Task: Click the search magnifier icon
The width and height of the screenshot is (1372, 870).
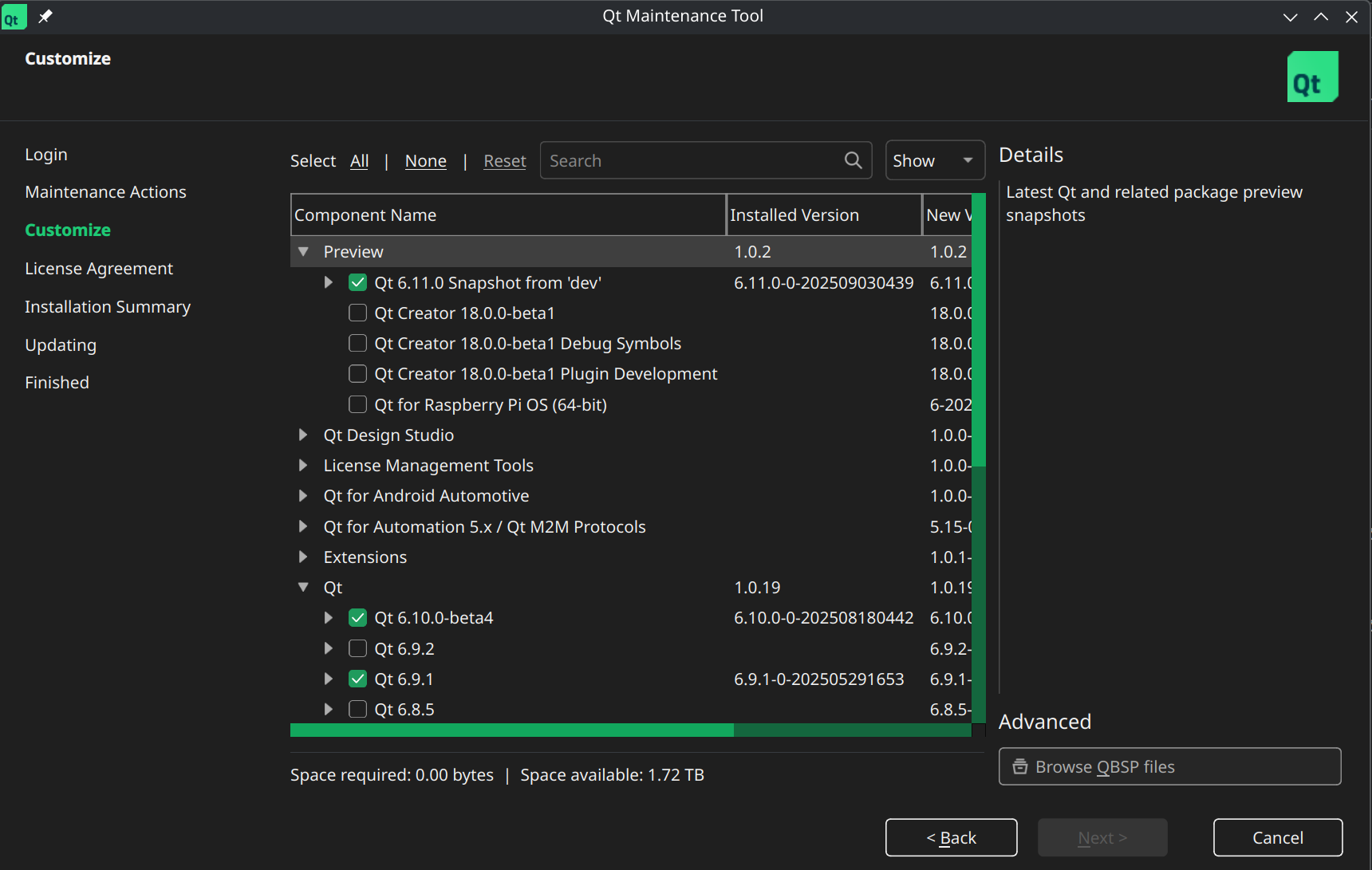Action: [x=853, y=160]
